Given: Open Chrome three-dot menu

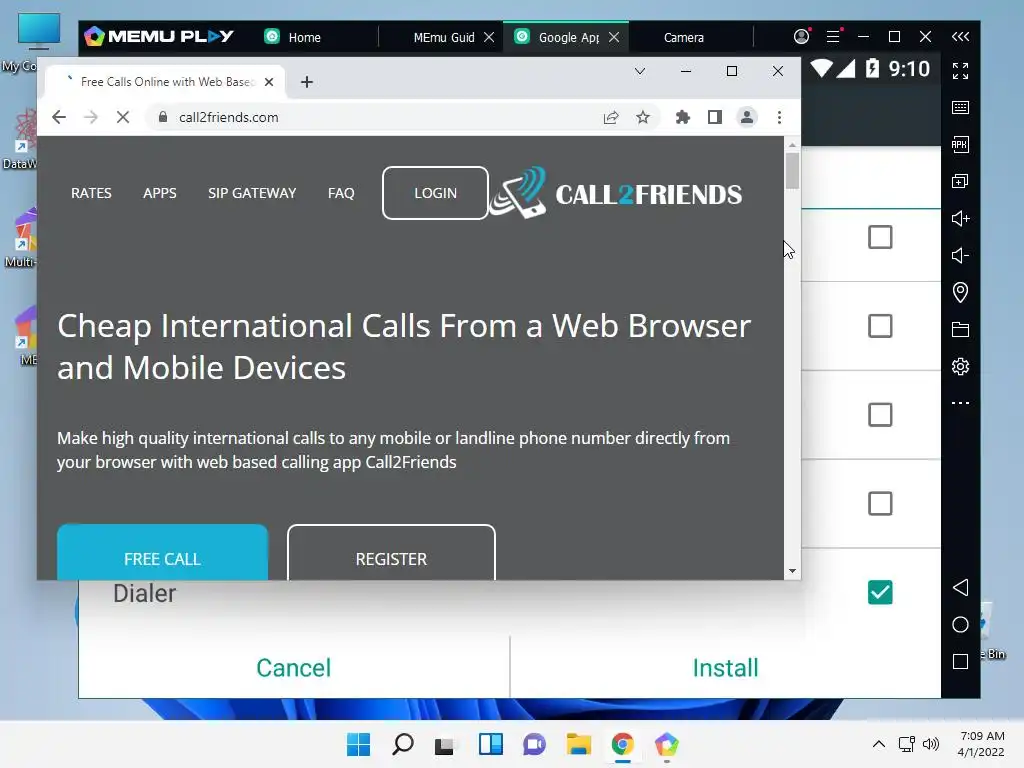Looking at the screenshot, I should (x=779, y=118).
